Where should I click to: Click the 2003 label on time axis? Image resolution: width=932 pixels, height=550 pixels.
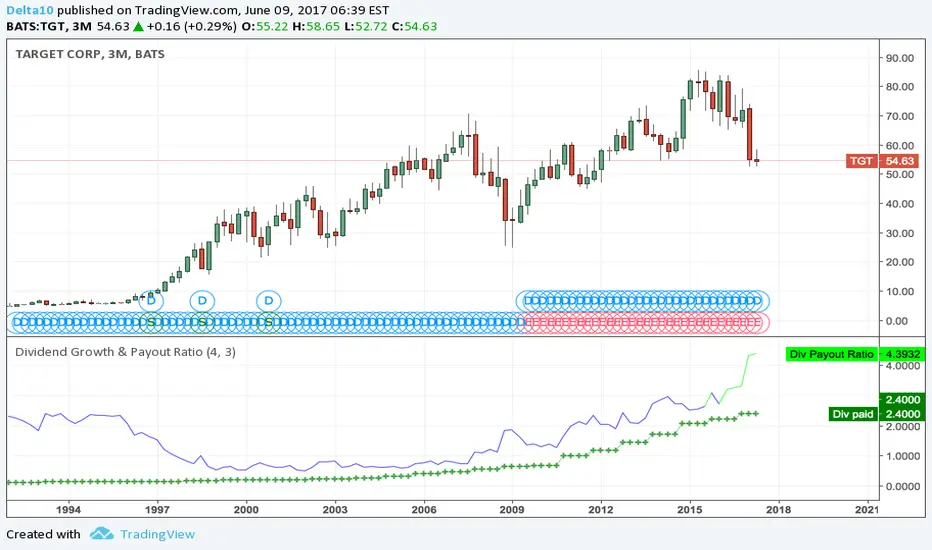pos(335,510)
